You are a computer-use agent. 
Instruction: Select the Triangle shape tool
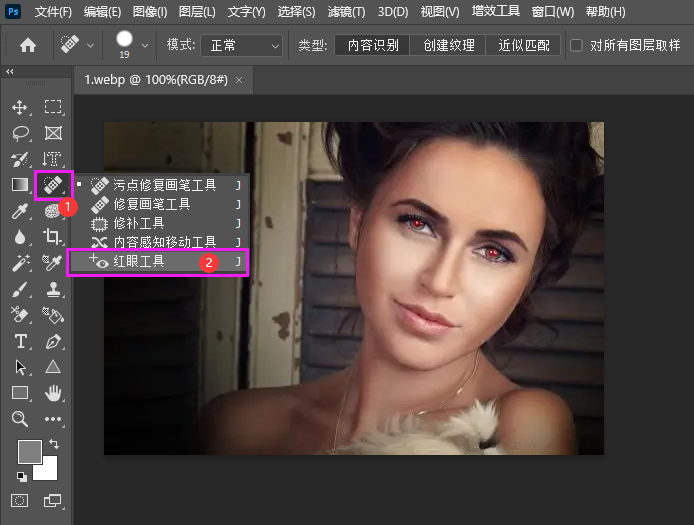53,367
